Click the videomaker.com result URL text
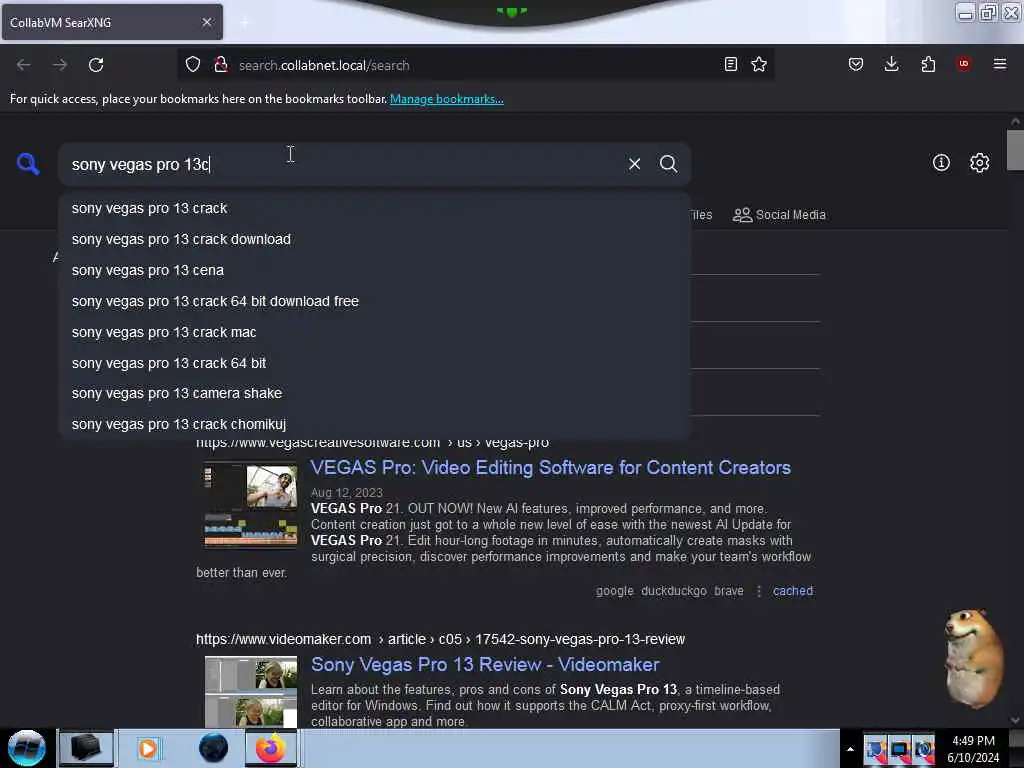The image size is (1024, 768). 440,639
